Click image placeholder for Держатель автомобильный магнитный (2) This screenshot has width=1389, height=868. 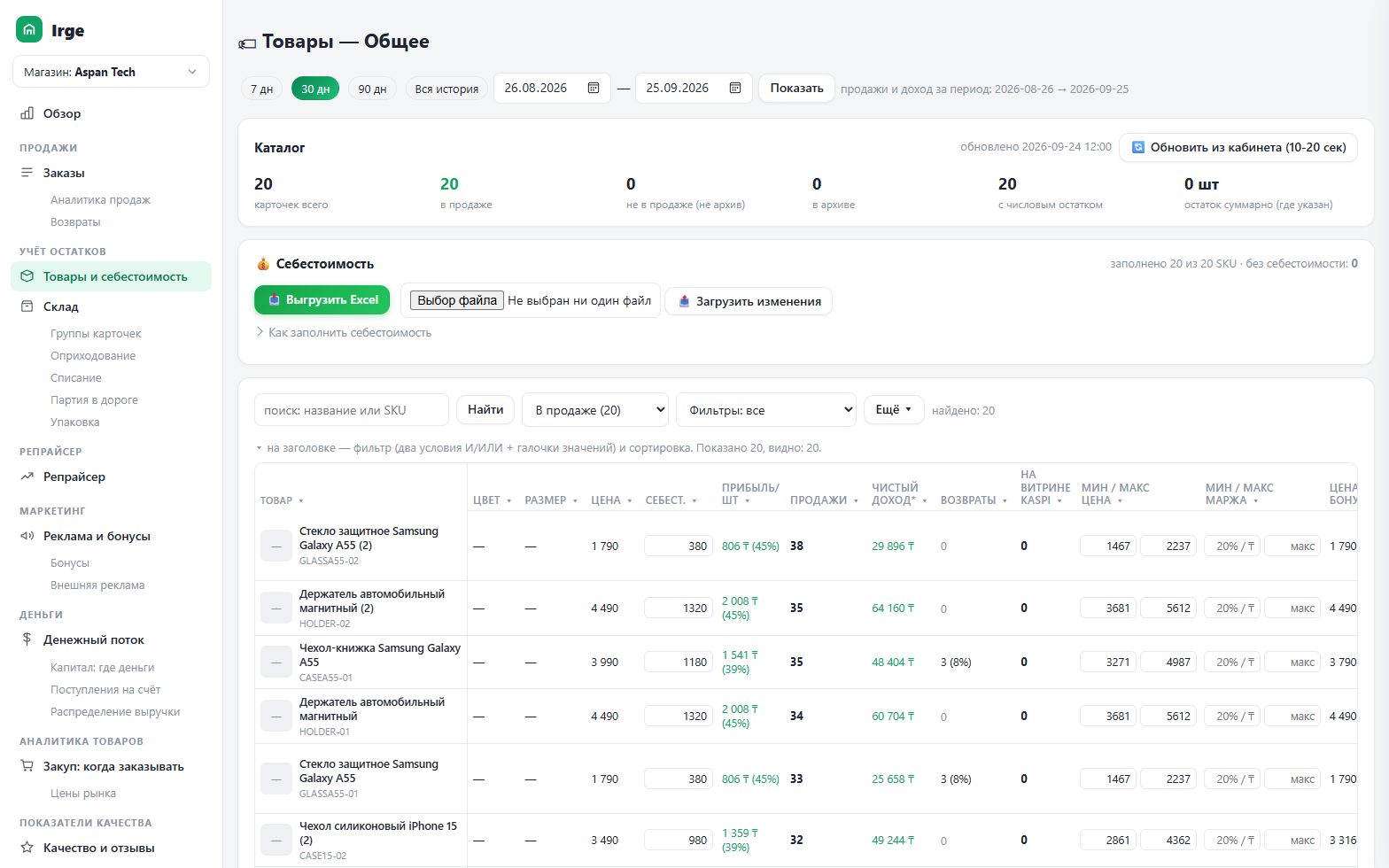[276, 608]
